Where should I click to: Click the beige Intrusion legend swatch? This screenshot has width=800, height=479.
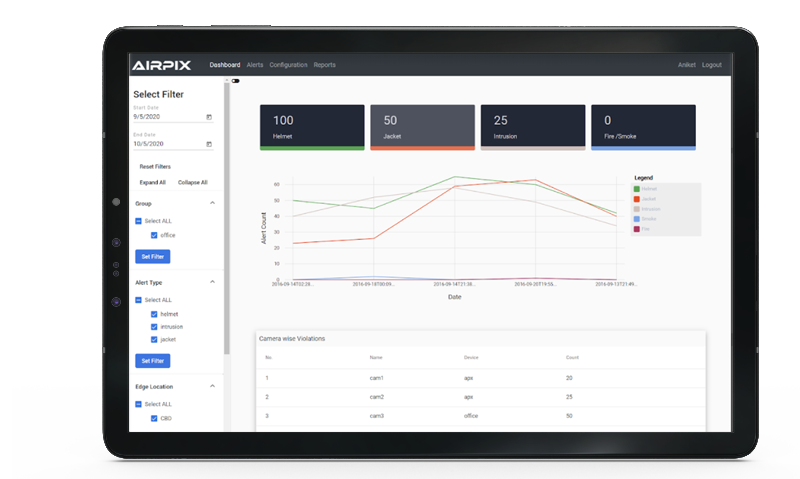pos(637,209)
